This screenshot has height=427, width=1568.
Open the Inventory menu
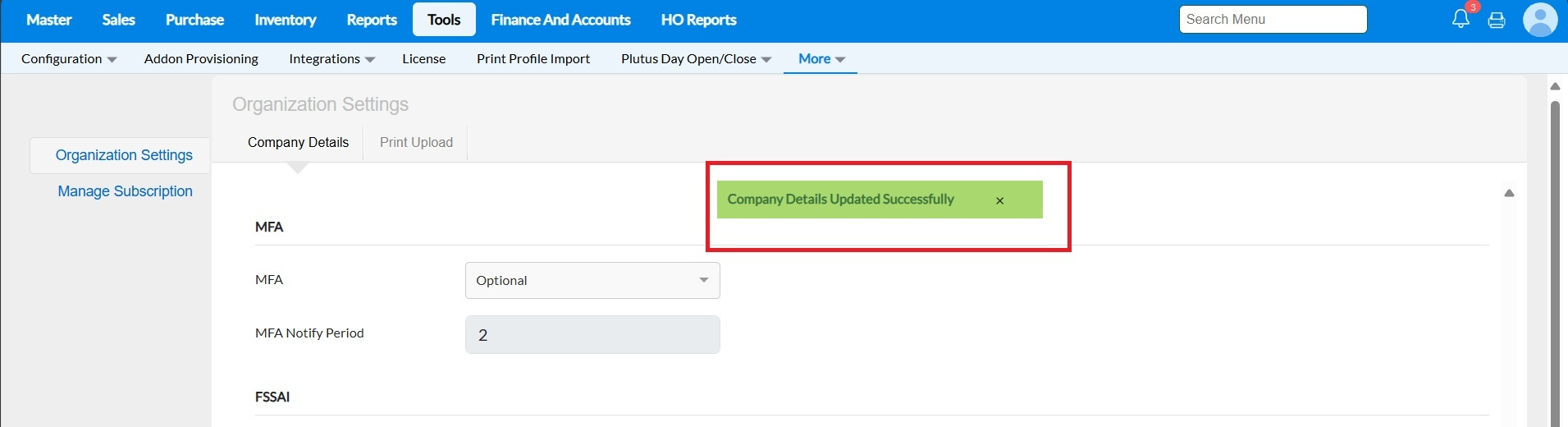coord(285,20)
